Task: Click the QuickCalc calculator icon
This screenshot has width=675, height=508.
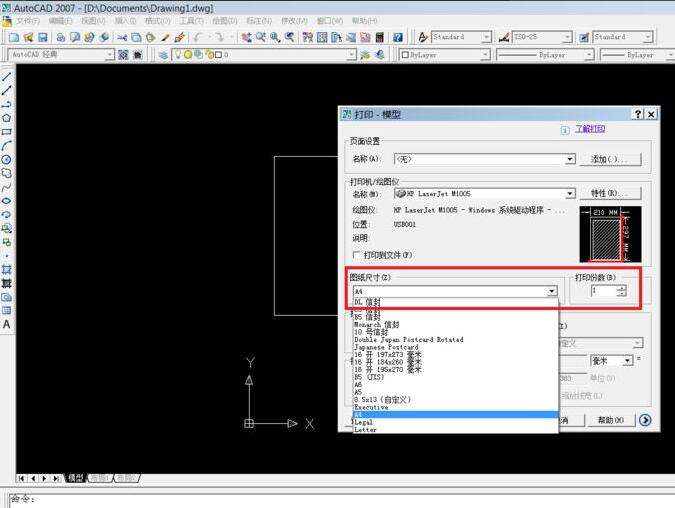Action: click(379, 37)
